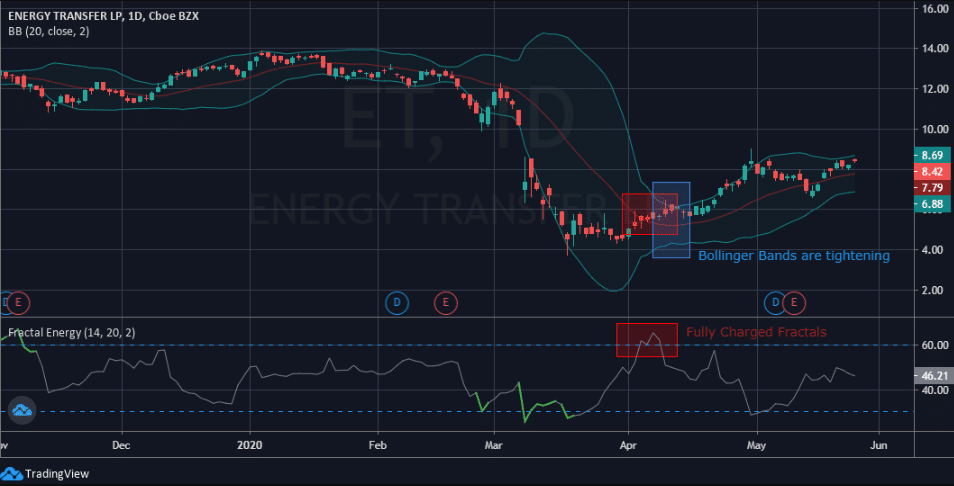Open the February dividend D marker
Screen dimensions: 954x486
pyautogui.click(x=397, y=301)
